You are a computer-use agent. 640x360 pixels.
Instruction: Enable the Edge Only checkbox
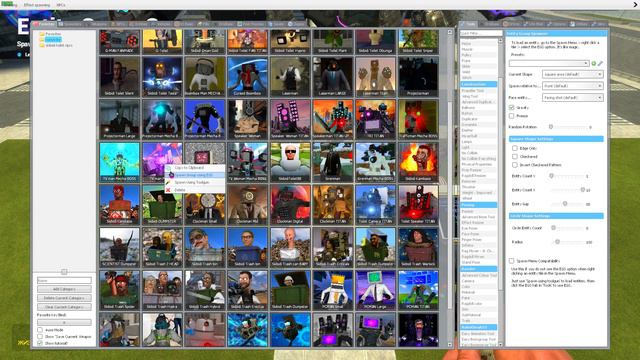pyautogui.click(x=515, y=148)
